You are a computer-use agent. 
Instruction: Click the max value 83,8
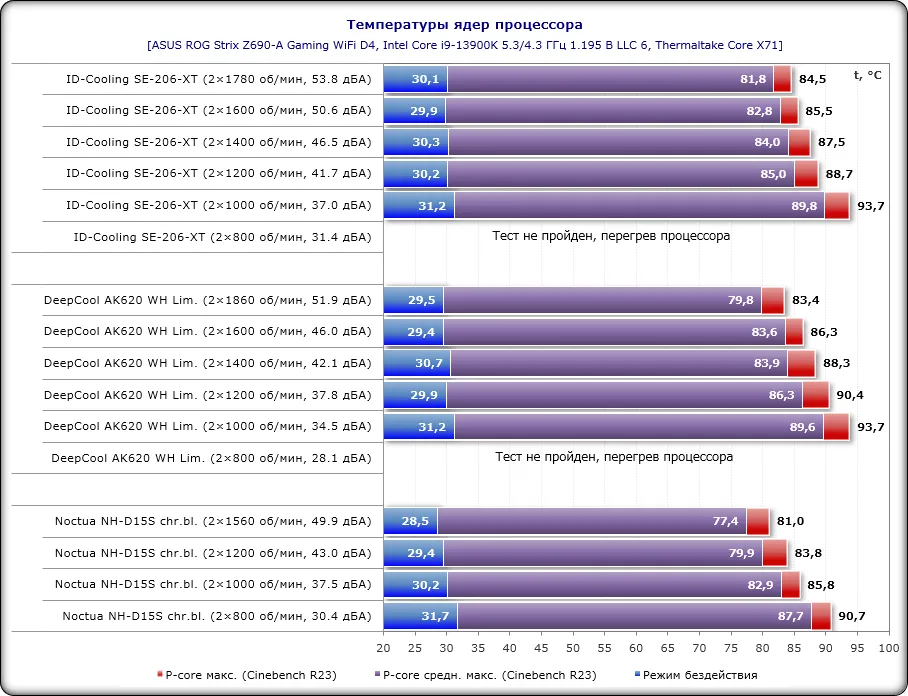click(x=808, y=554)
